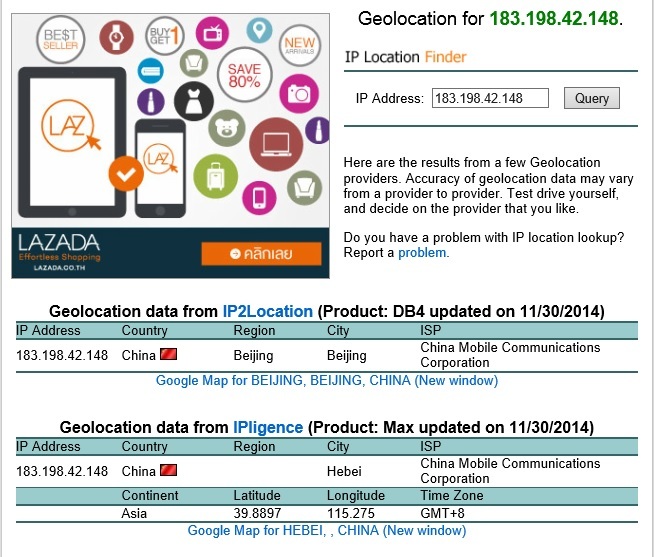Click the blue air conditioner icon
The height and width of the screenshot is (557, 654).
coord(151,71)
